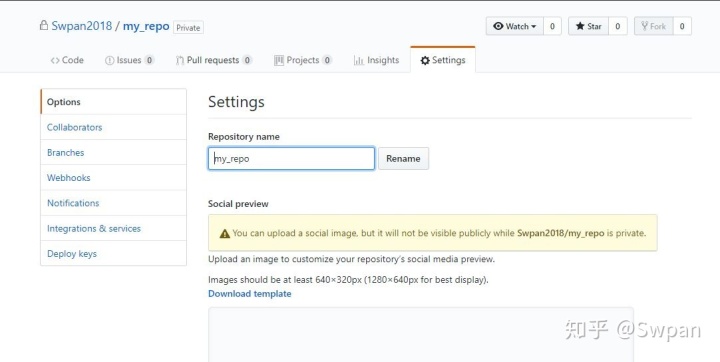Screen dimensions: 720x362
Task: Open the Watch dropdown button
Action: click(515, 26)
